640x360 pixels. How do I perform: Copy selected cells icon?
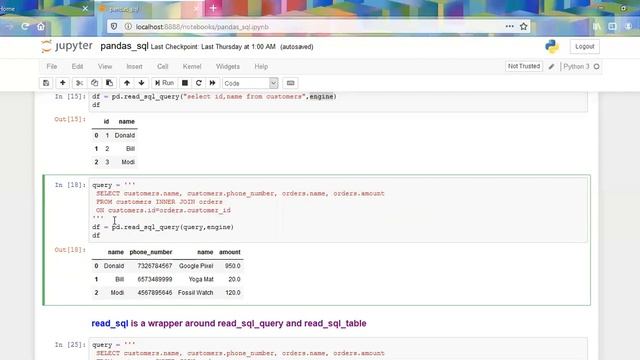tap(94, 83)
